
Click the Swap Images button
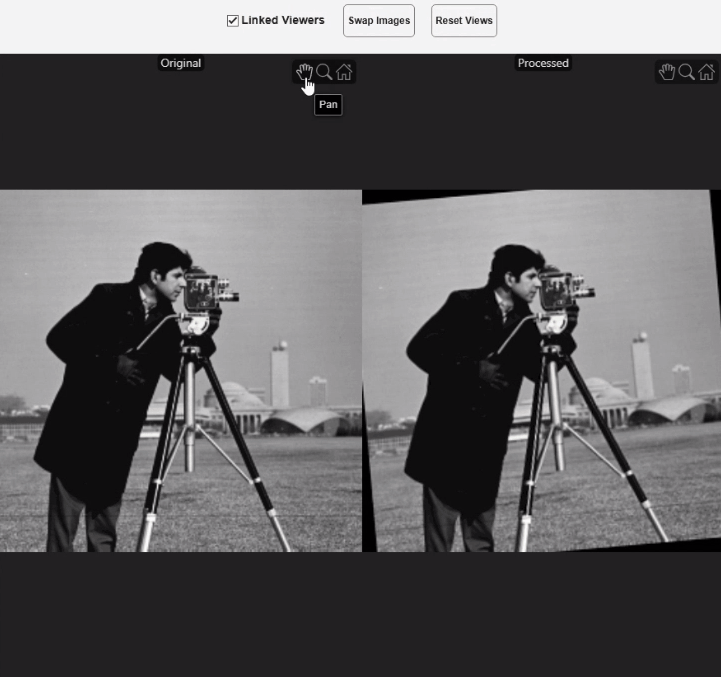click(x=379, y=21)
